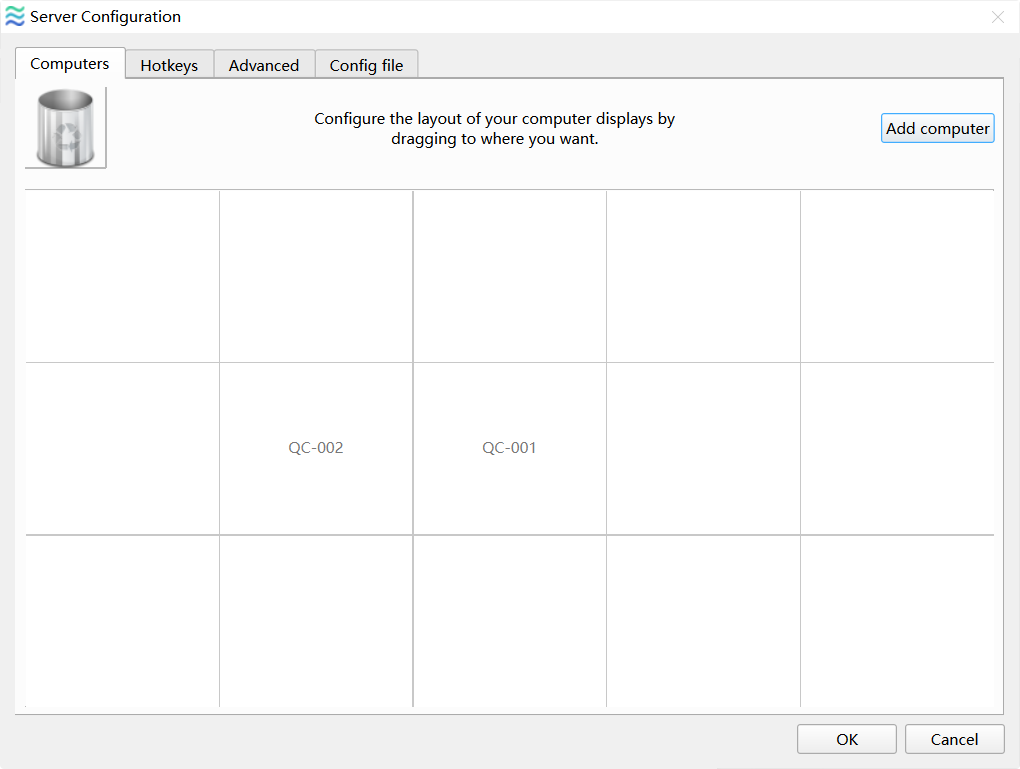Open the Advanced tab
Screen dimensions: 1020x769
point(264,65)
